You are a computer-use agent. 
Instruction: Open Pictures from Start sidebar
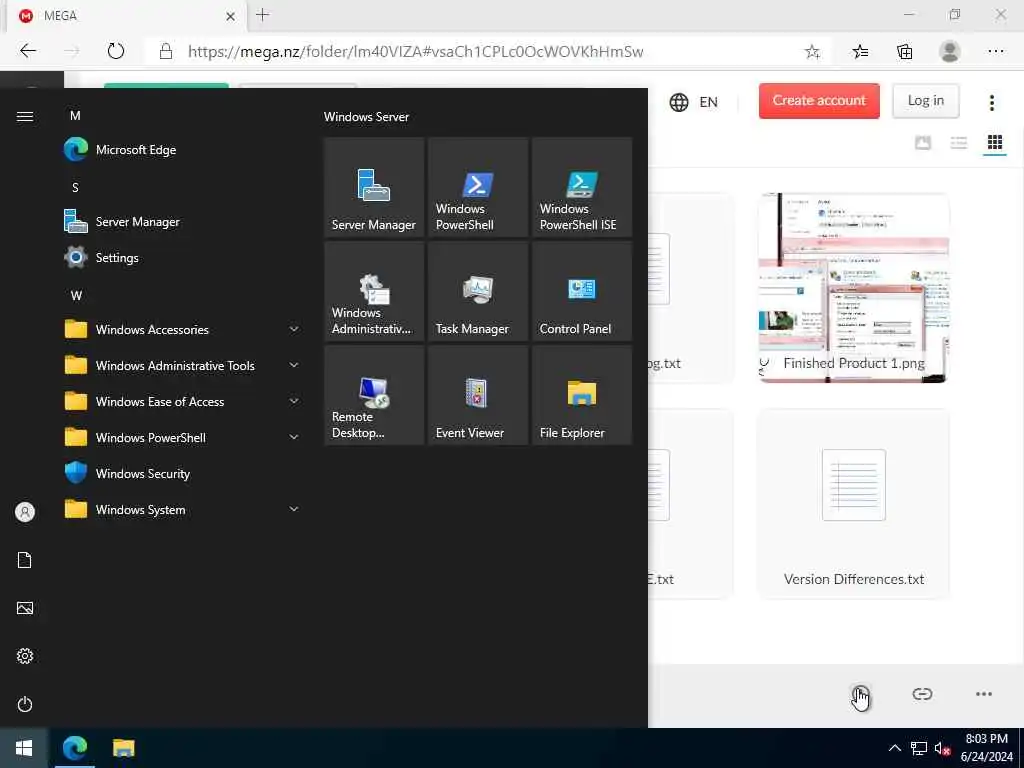(25, 608)
